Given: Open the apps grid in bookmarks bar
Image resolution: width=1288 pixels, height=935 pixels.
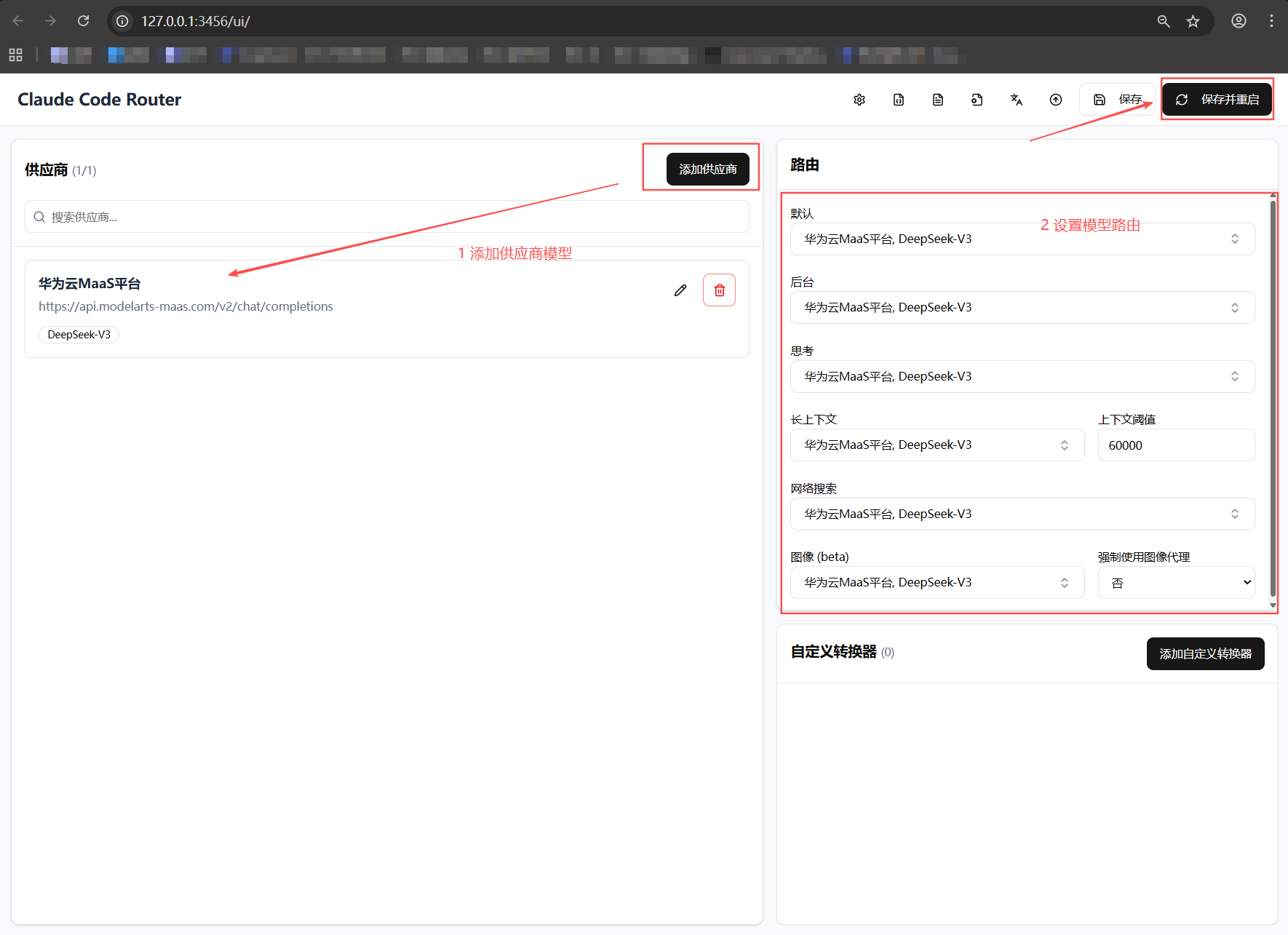Looking at the screenshot, I should coord(15,55).
